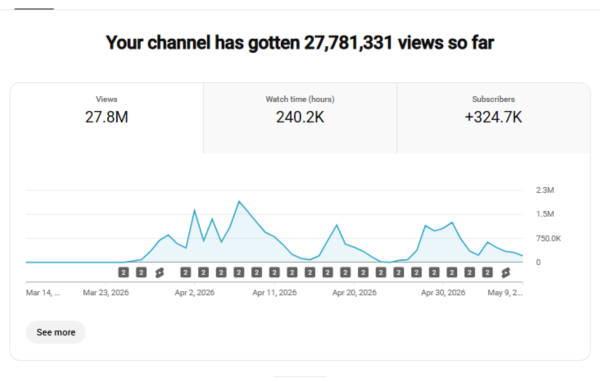Screen dimensions: 600x383
Task: Click the 27.8M views value
Action: pyautogui.click(x=107, y=117)
